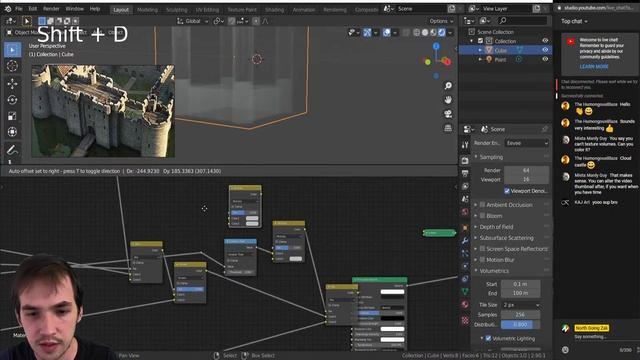The width and height of the screenshot is (640, 360).
Task: Open the Window menu
Action: click(x=74, y=9)
